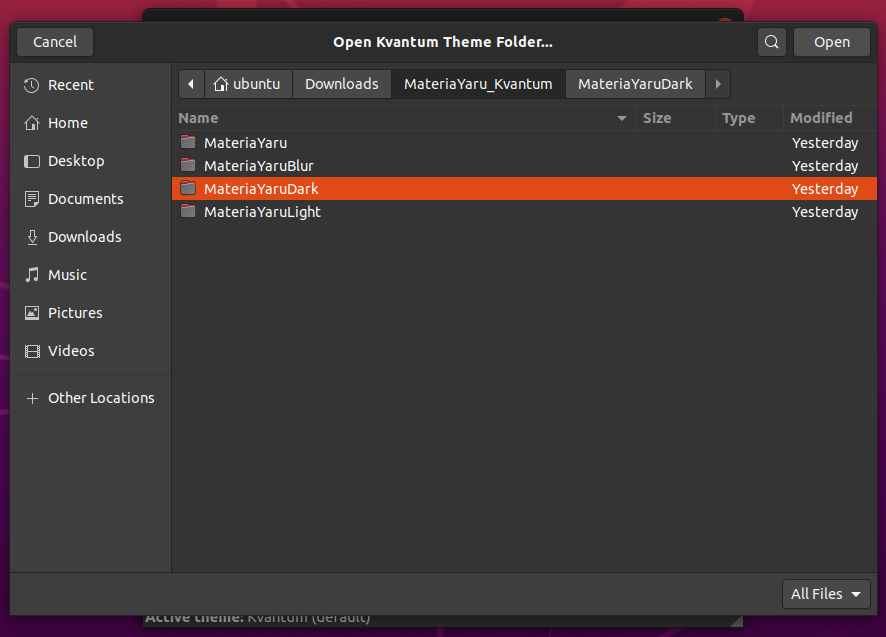Select MateriaYaruDark in the path bar
The height and width of the screenshot is (637, 886).
click(635, 84)
